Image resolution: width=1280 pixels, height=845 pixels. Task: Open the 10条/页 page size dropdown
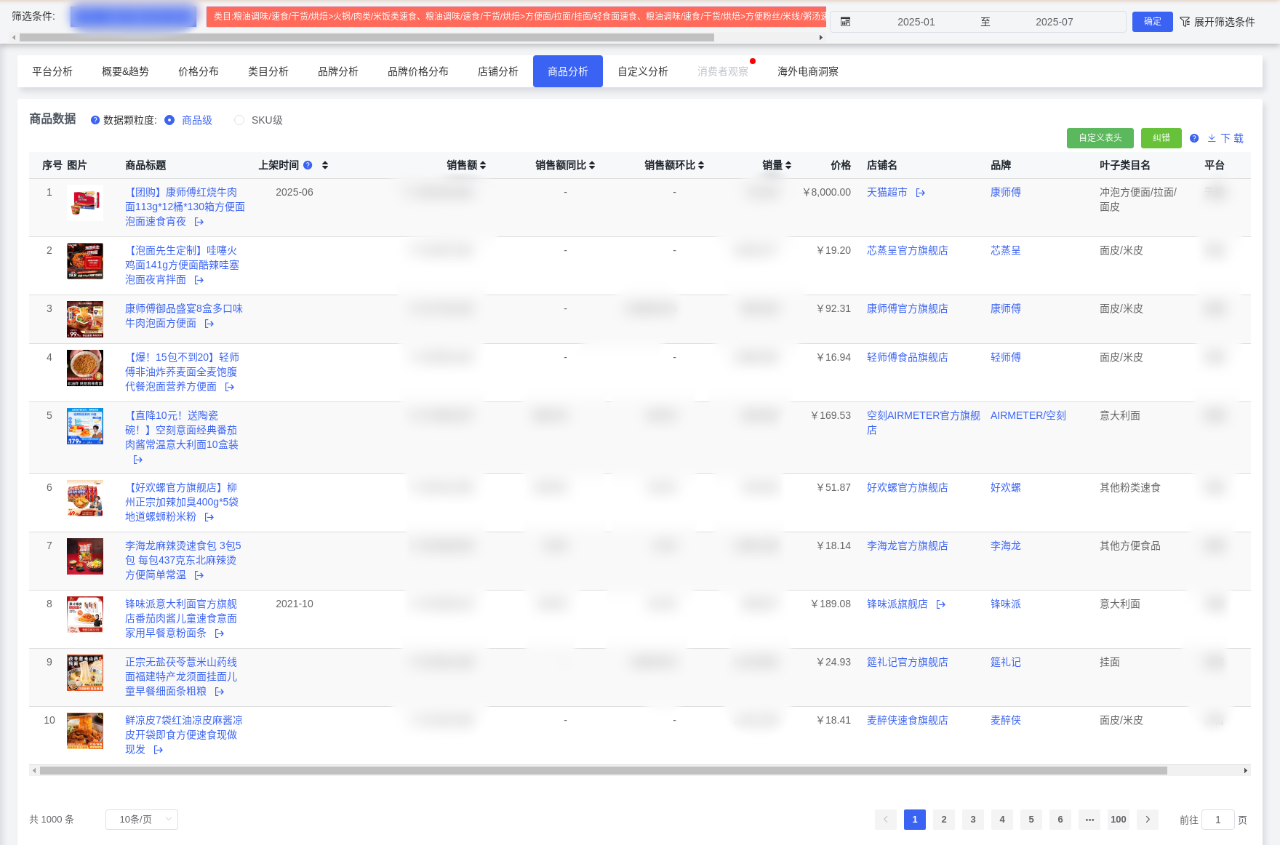coord(141,819)
